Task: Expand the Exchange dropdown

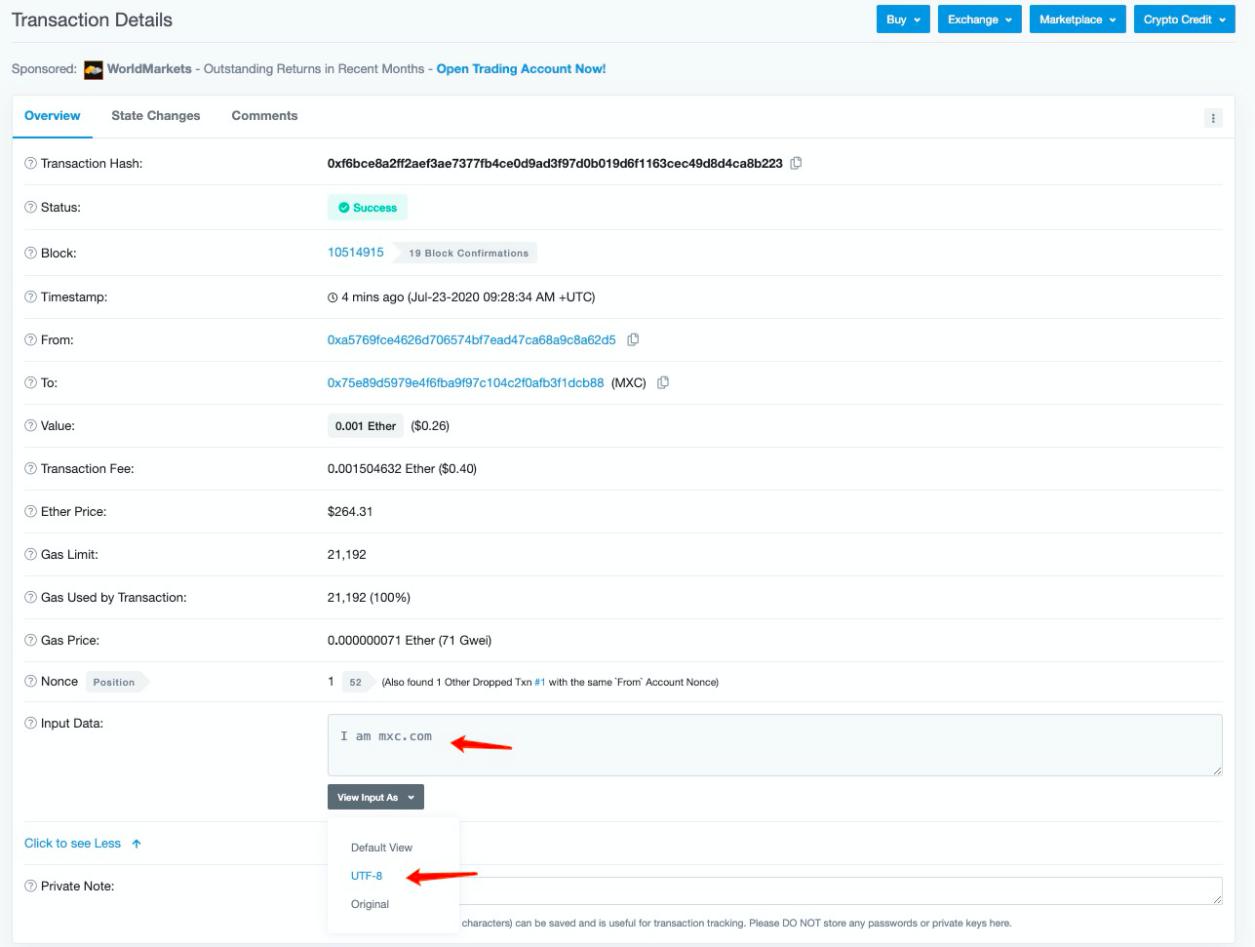Action: click(979, 20)
